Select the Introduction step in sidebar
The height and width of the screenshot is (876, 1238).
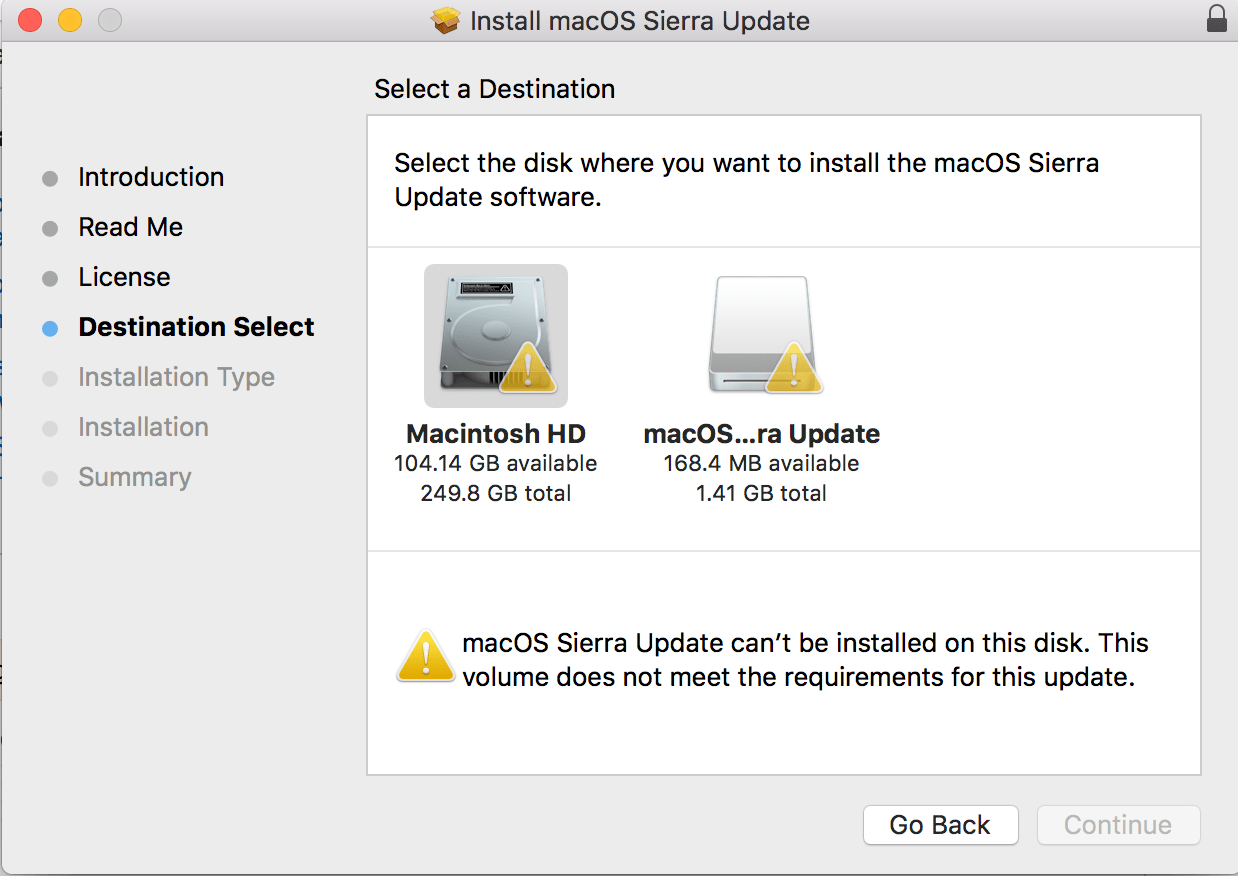[x=151, y=177]
